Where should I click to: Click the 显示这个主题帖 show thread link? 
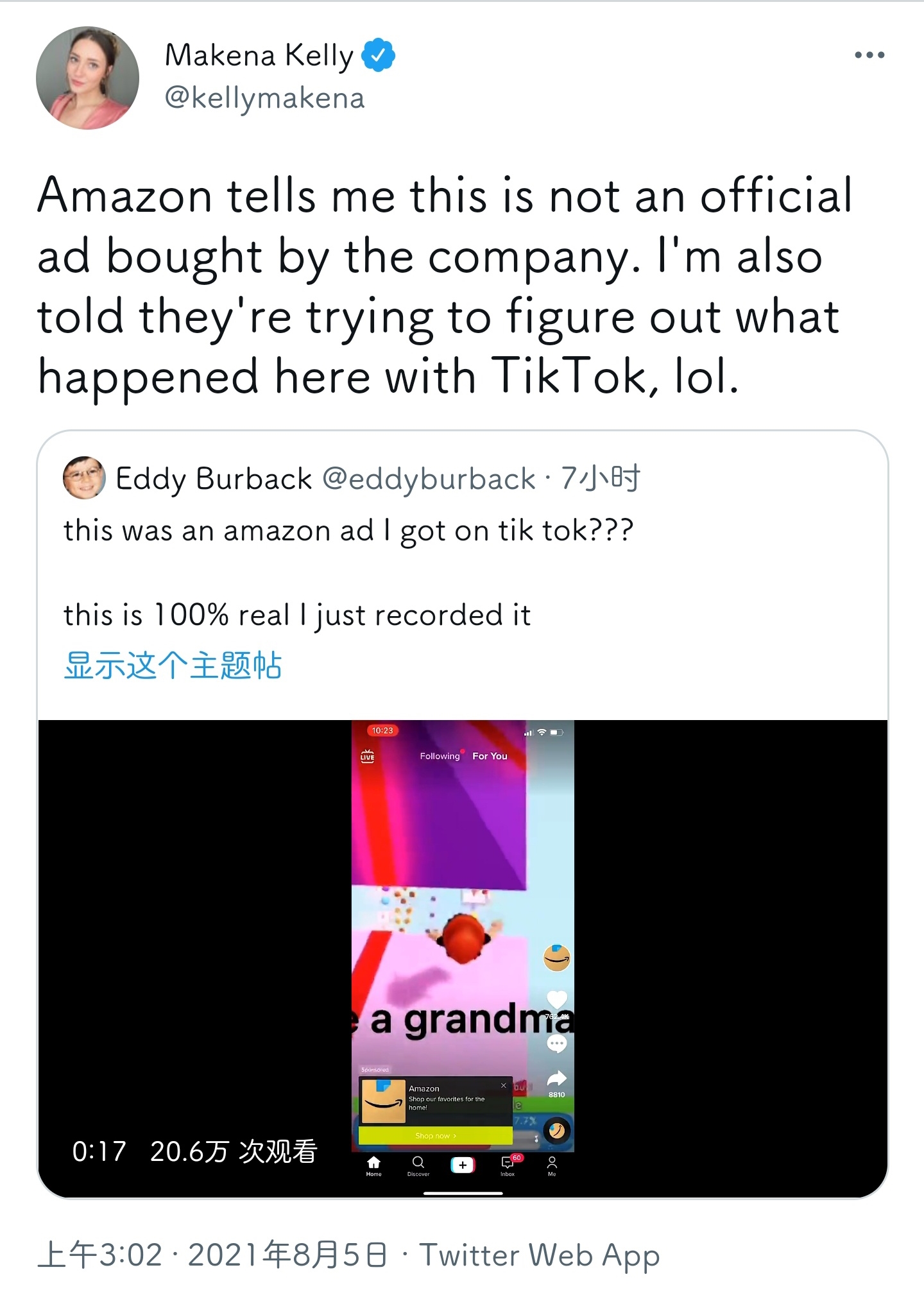(173, 665)
